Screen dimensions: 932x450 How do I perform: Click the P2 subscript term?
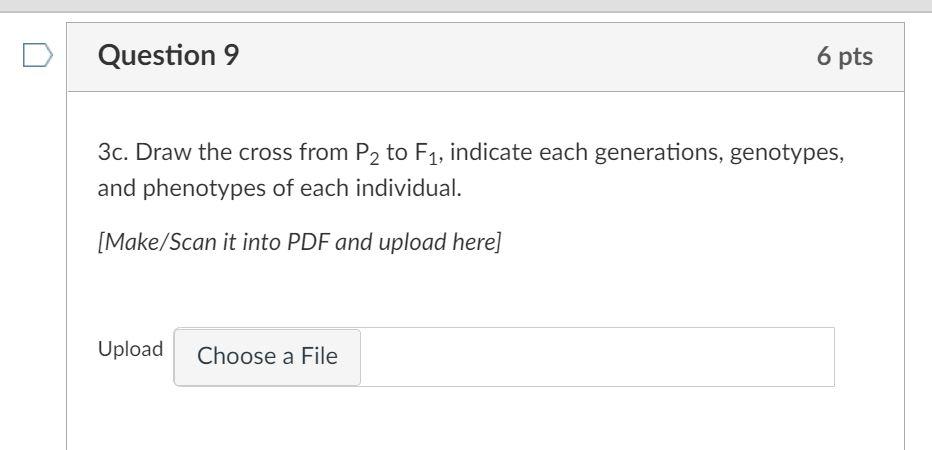pyautogui.click(x=363, y=154)
